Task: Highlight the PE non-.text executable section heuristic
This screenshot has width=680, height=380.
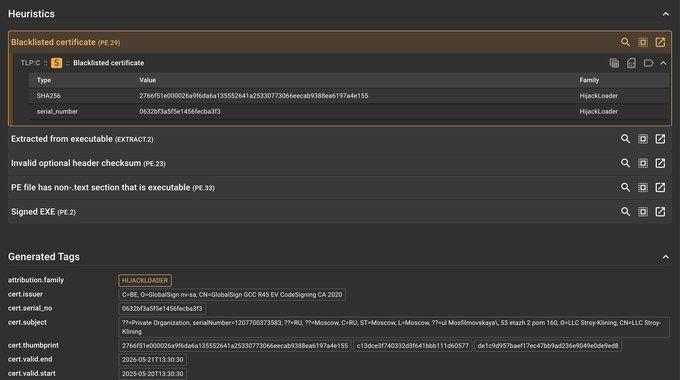Action: coord(643,187)
